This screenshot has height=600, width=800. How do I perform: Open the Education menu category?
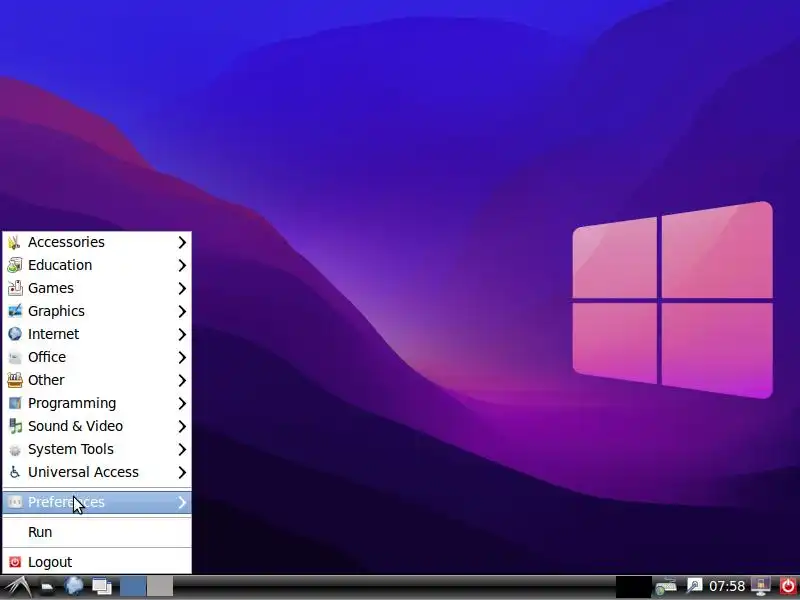tap(97, 265)
